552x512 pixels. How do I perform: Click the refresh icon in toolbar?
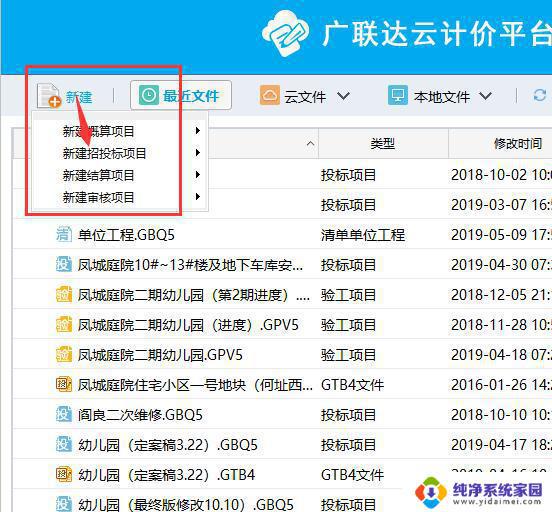click(540, 95)
